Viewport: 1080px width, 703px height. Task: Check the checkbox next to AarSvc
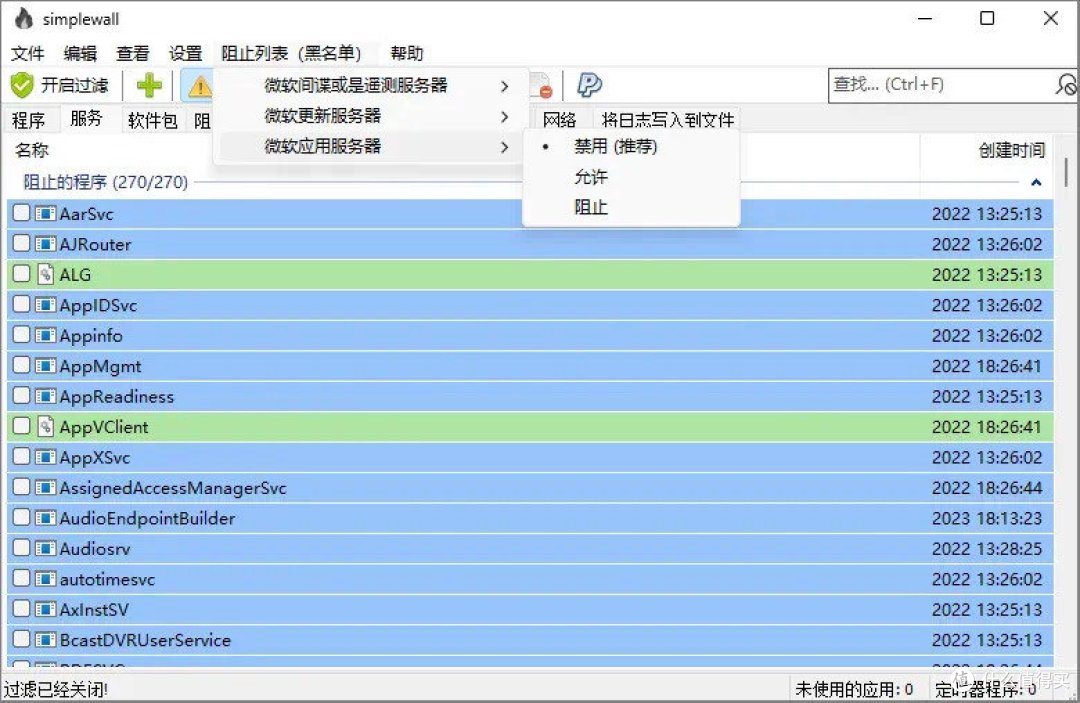click(x=21, y=213)
